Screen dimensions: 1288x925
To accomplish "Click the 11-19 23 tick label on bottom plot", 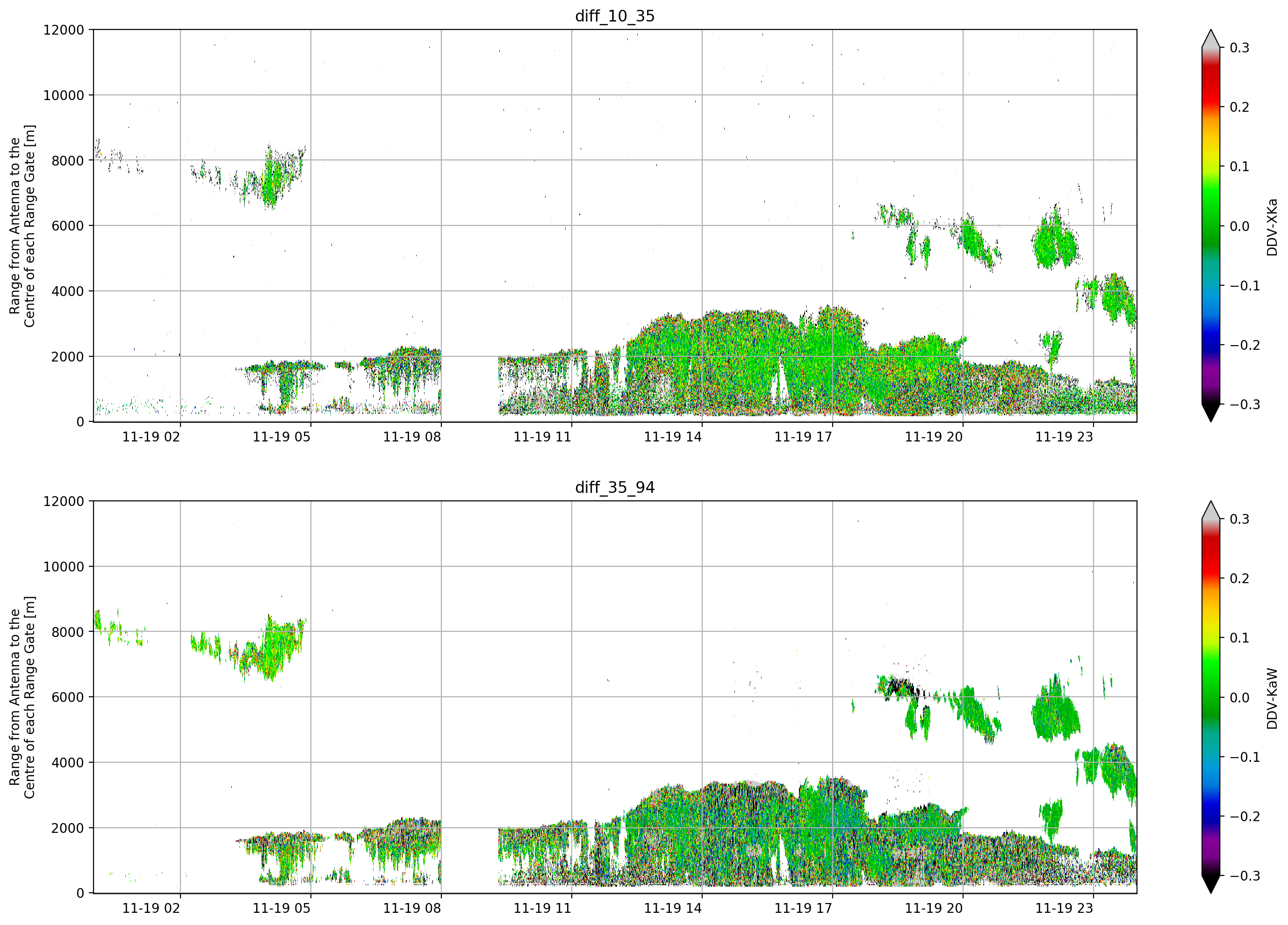I will tap(1064, 909).
